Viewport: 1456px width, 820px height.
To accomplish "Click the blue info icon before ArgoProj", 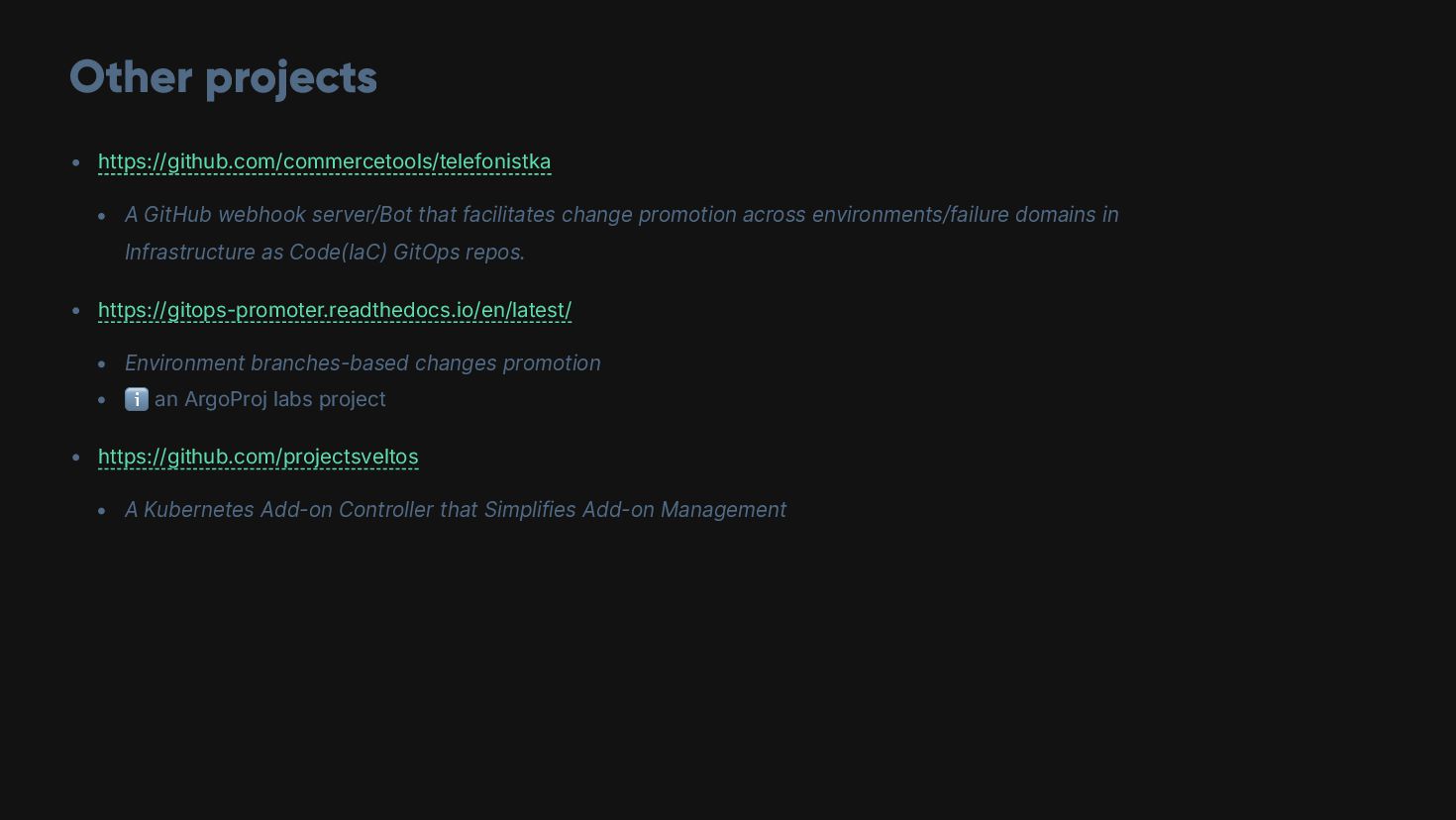I will pyautogui.click(x=137, y=399).
